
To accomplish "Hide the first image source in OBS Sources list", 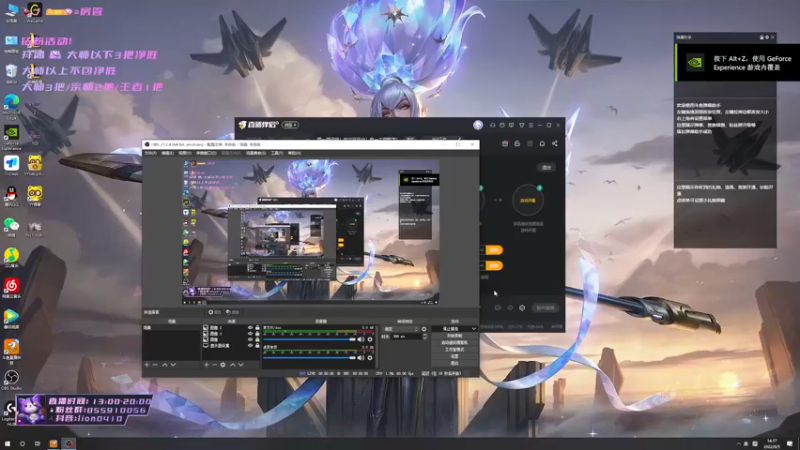I will (x=250, y=328).
